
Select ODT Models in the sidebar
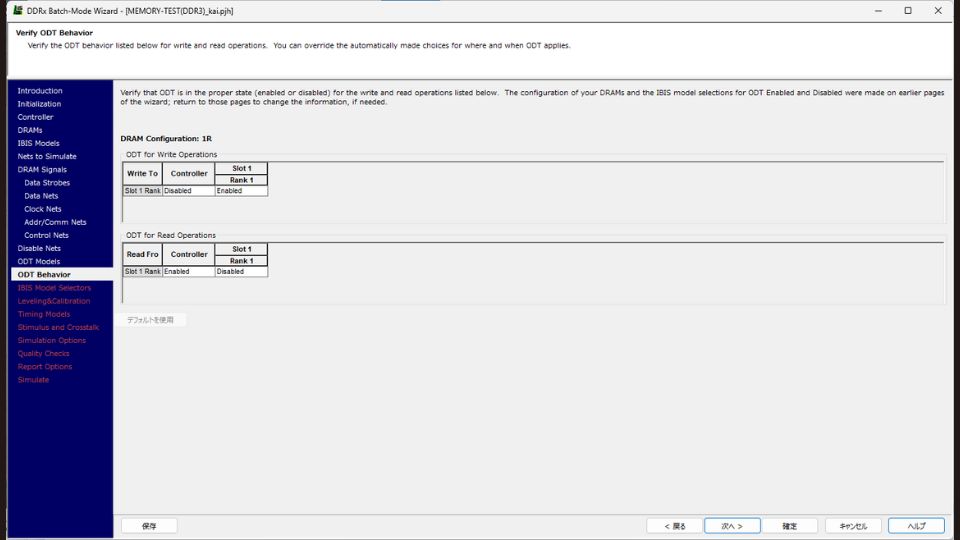[38, 261]
